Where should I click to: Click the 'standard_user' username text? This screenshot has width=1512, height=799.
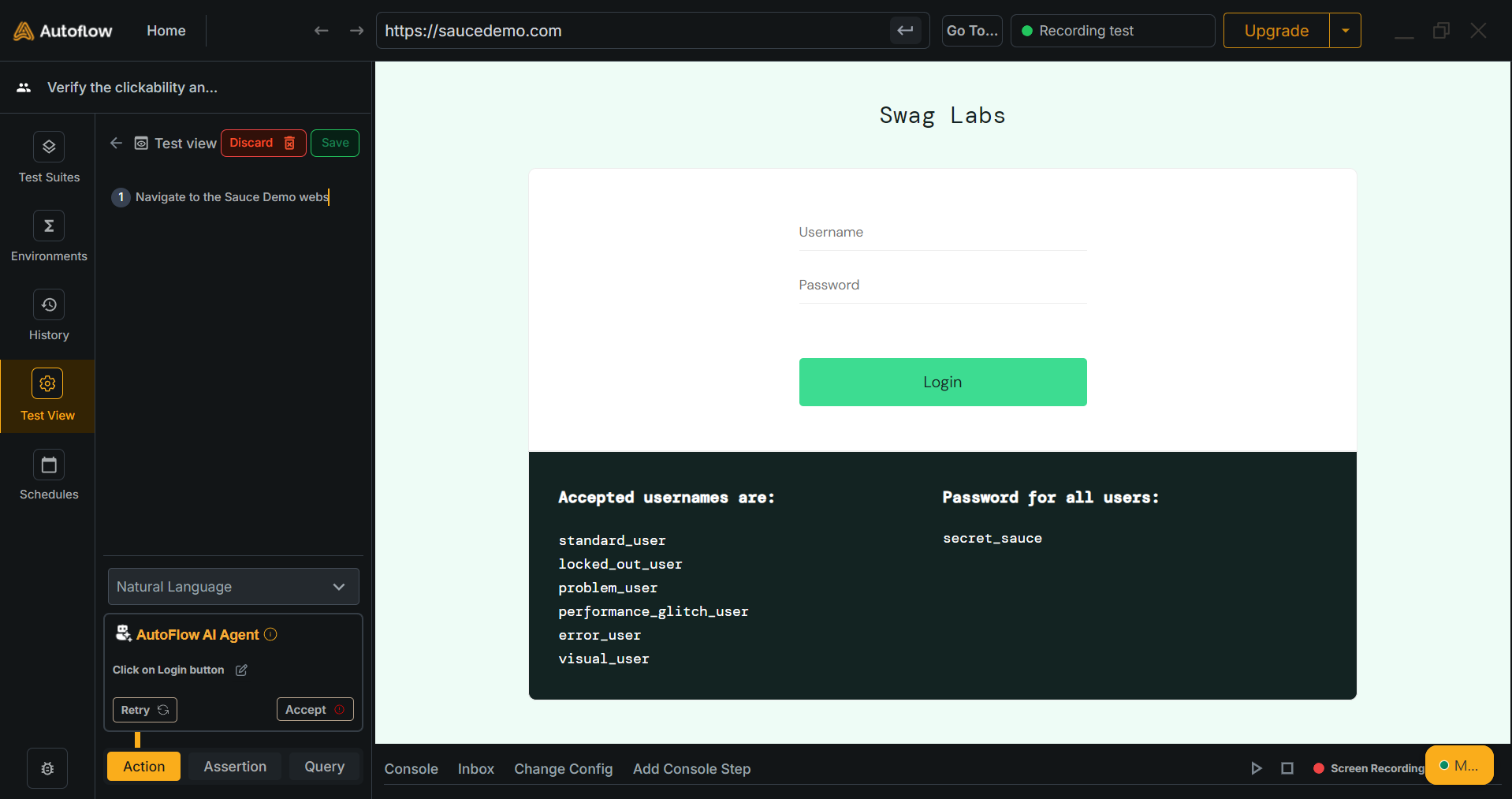[613, 540]
